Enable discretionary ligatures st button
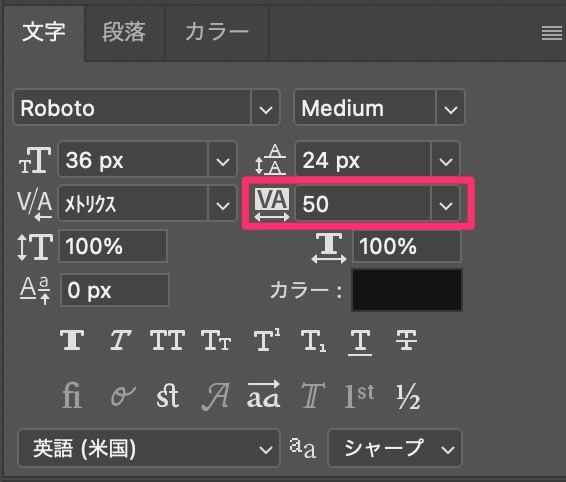This screenshot has width=566, height=482. pyautogui.click(x=167, y=396)
